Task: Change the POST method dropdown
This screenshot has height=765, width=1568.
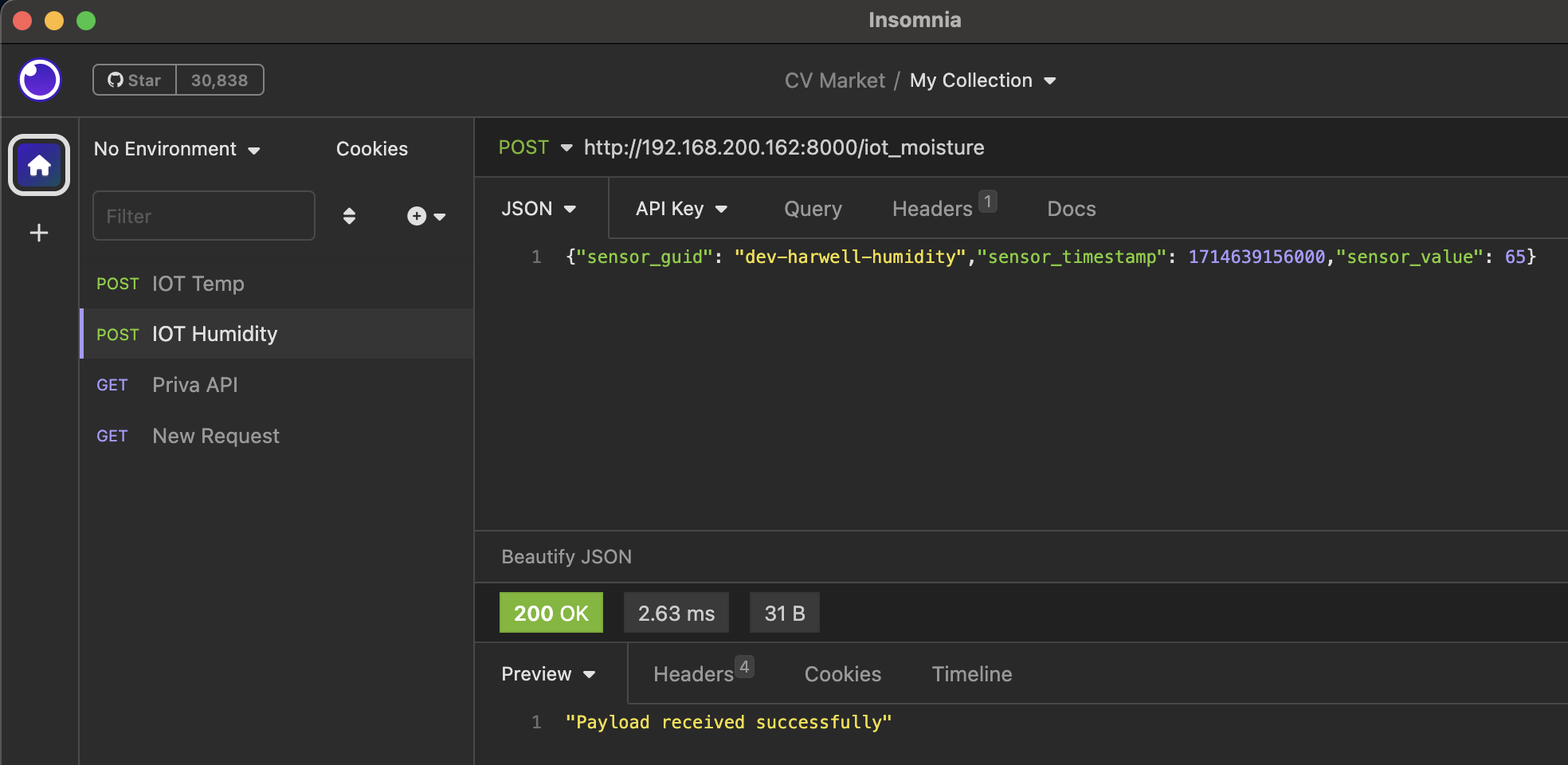Action: (x=535, y=147)
